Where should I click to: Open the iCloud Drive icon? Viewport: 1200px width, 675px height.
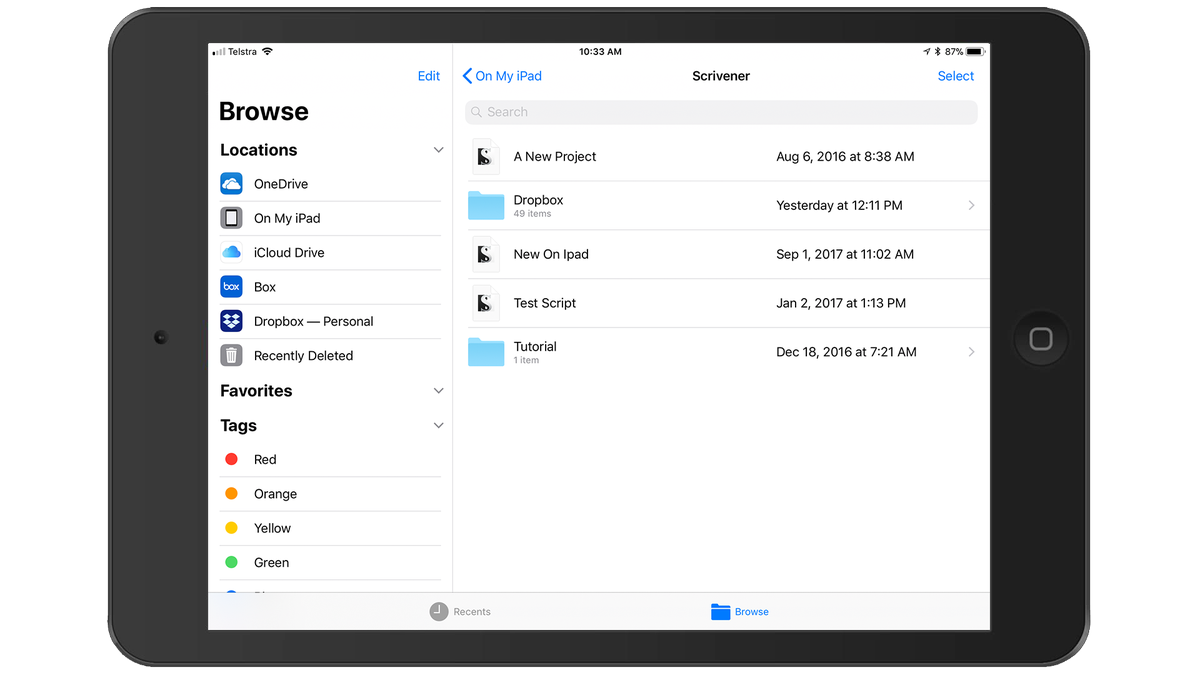coord(231,253)
